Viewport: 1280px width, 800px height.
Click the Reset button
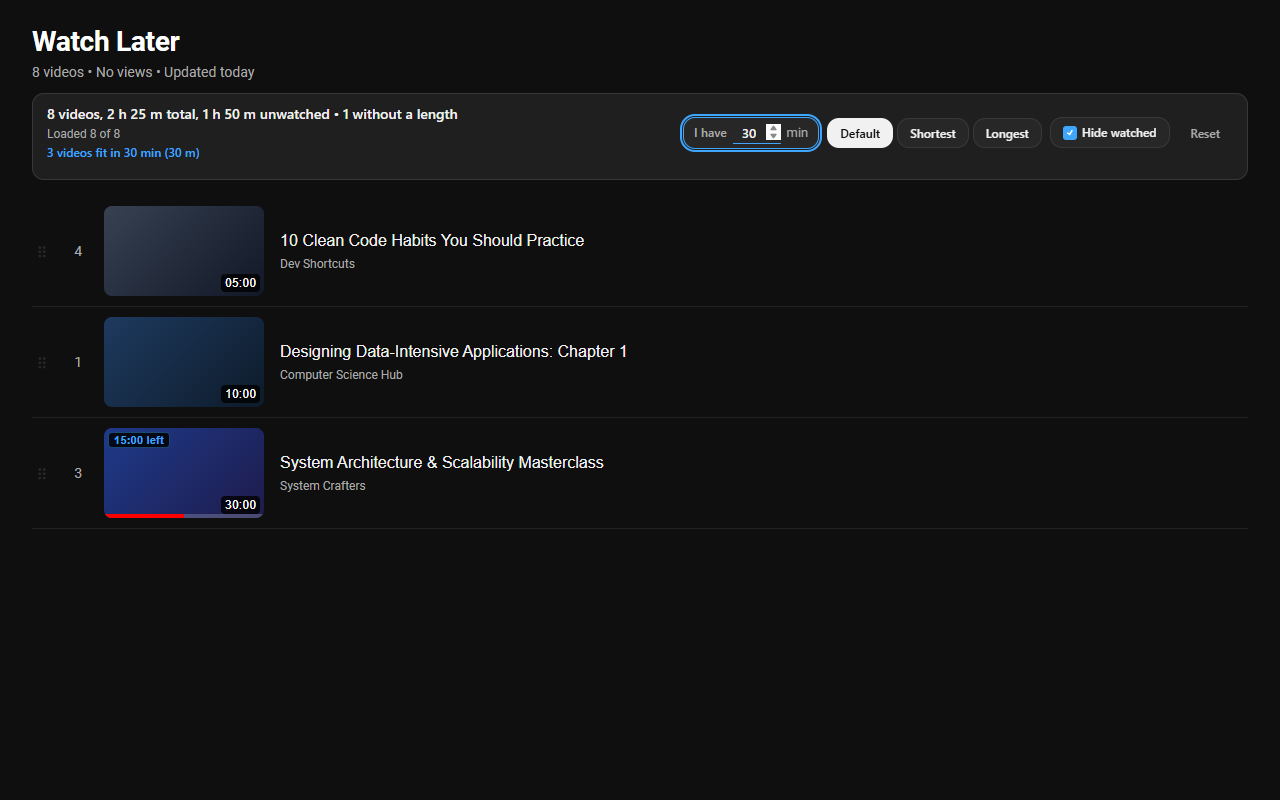tap(1205, 133)
